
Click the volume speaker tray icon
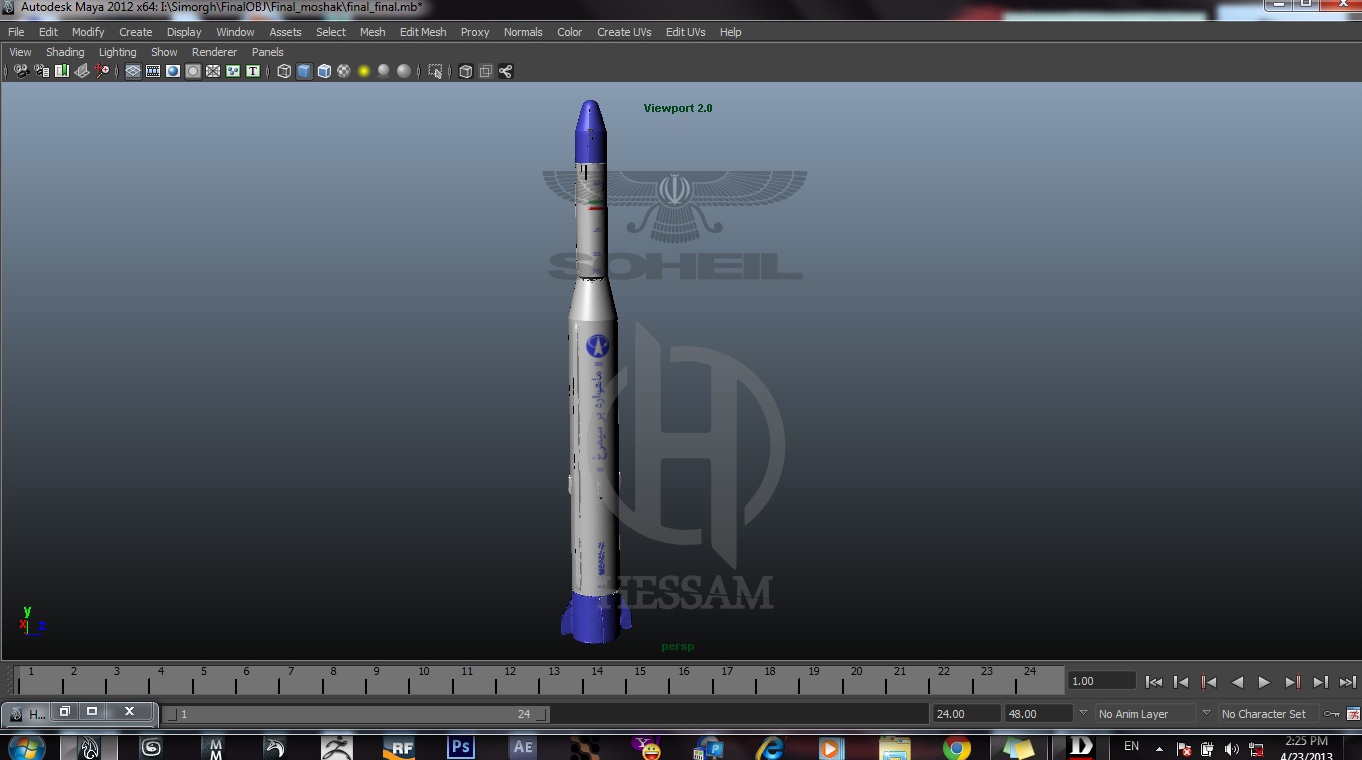coord(1231,748)
